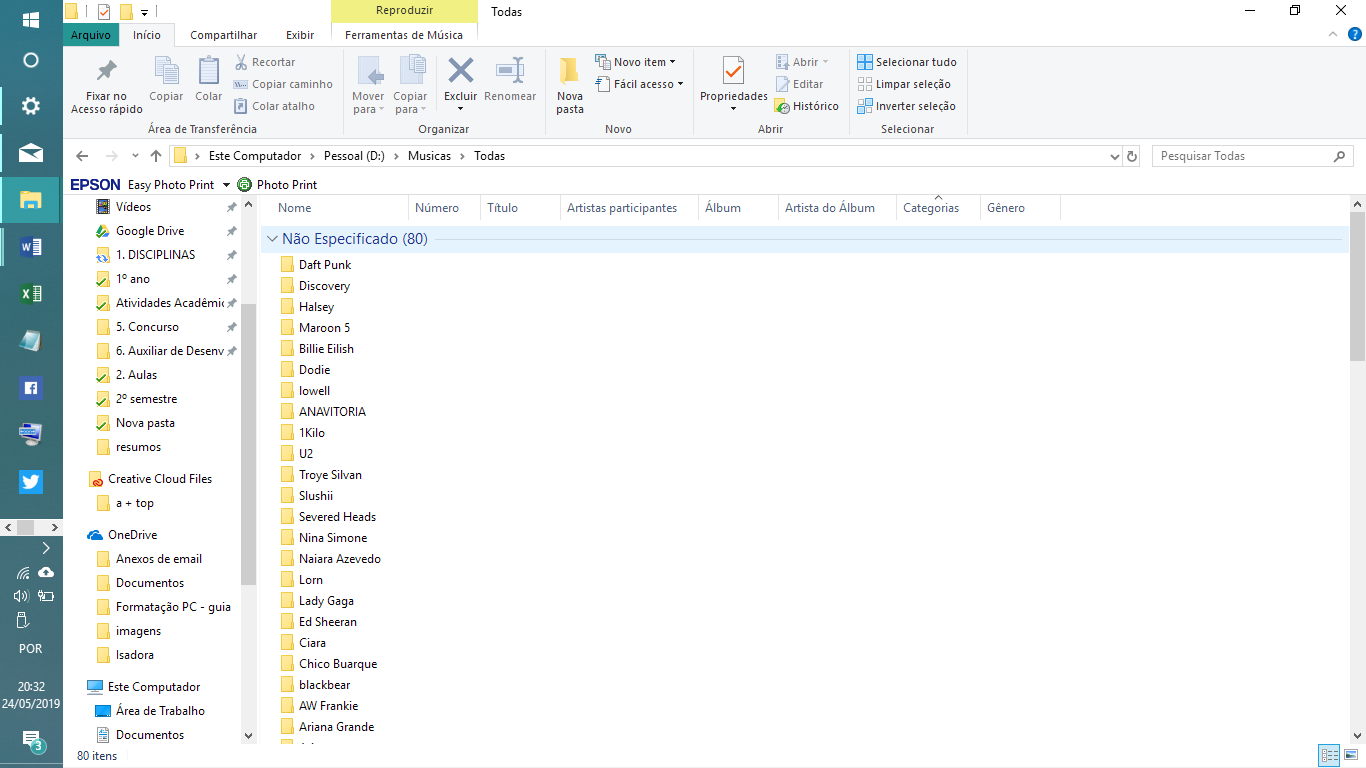
Task: Click Inverter seleção
Action: (x=907, y=106)
